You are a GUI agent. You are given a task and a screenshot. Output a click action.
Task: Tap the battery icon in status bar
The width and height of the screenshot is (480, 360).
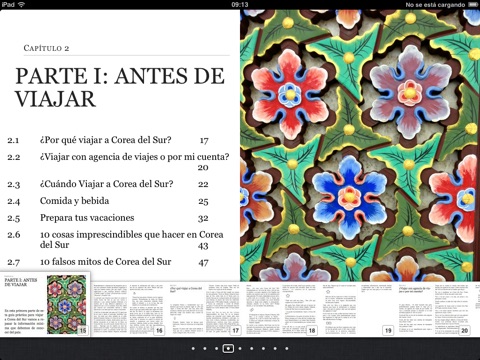point(473,5)
